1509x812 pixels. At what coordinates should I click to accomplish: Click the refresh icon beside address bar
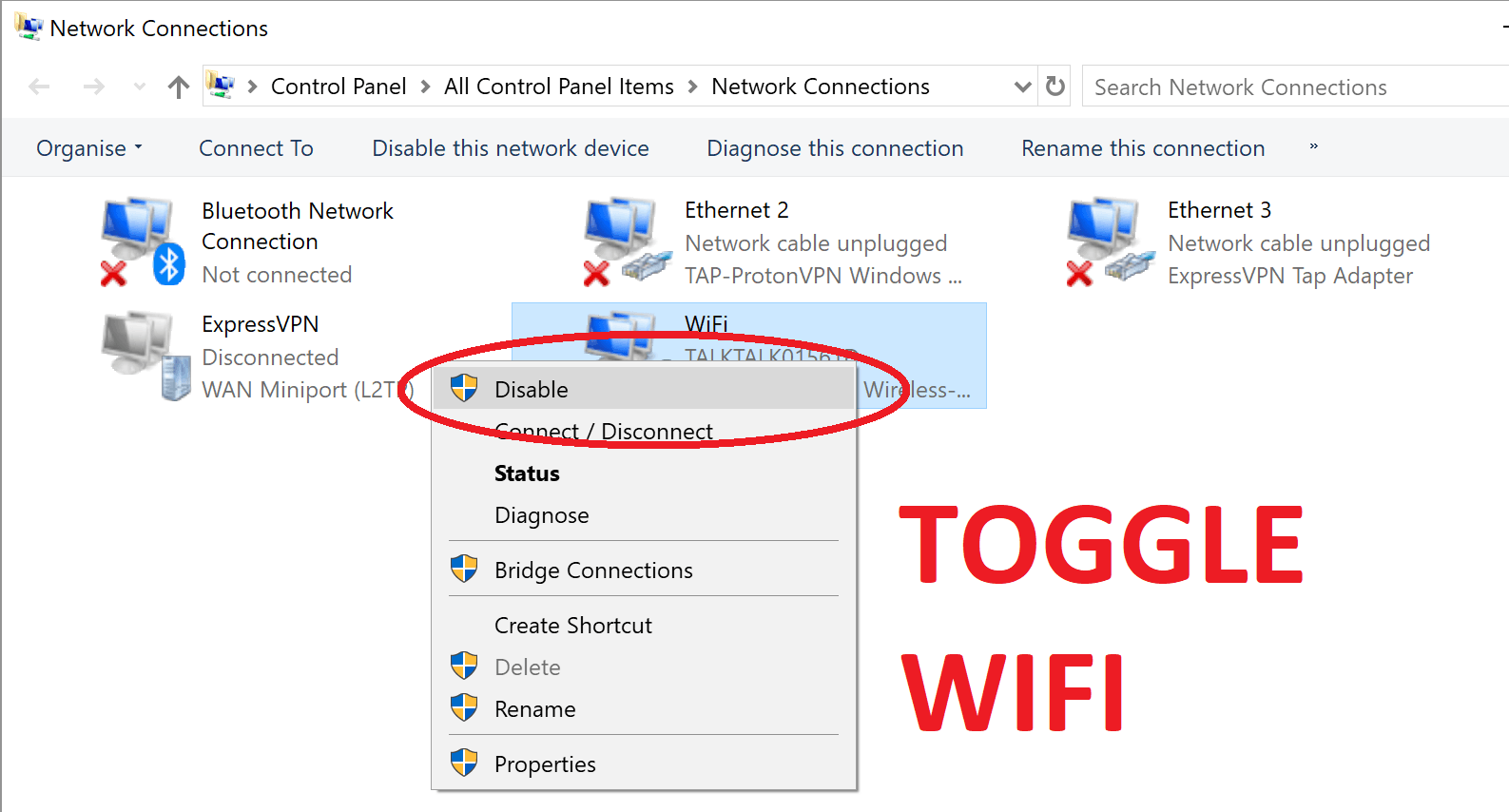tap(1055, 87)
